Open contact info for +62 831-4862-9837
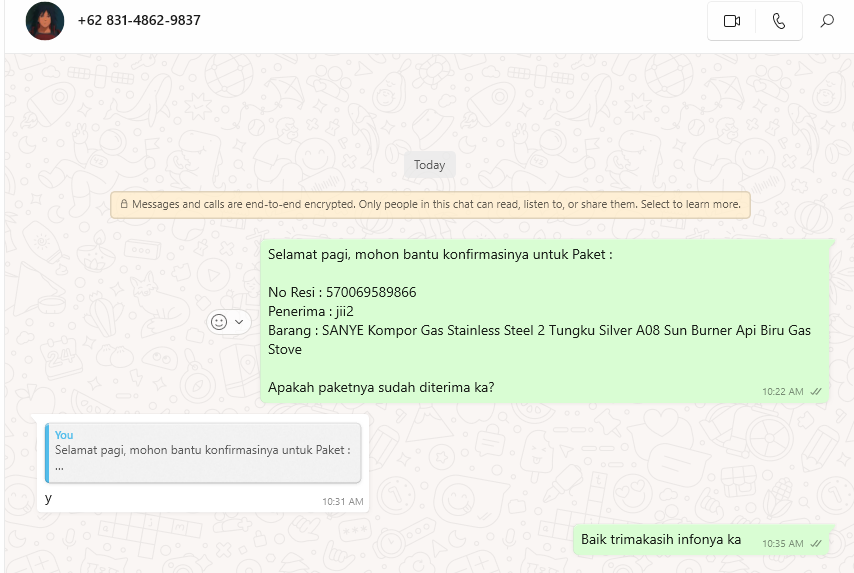854x573 pixels. point(139,21)
